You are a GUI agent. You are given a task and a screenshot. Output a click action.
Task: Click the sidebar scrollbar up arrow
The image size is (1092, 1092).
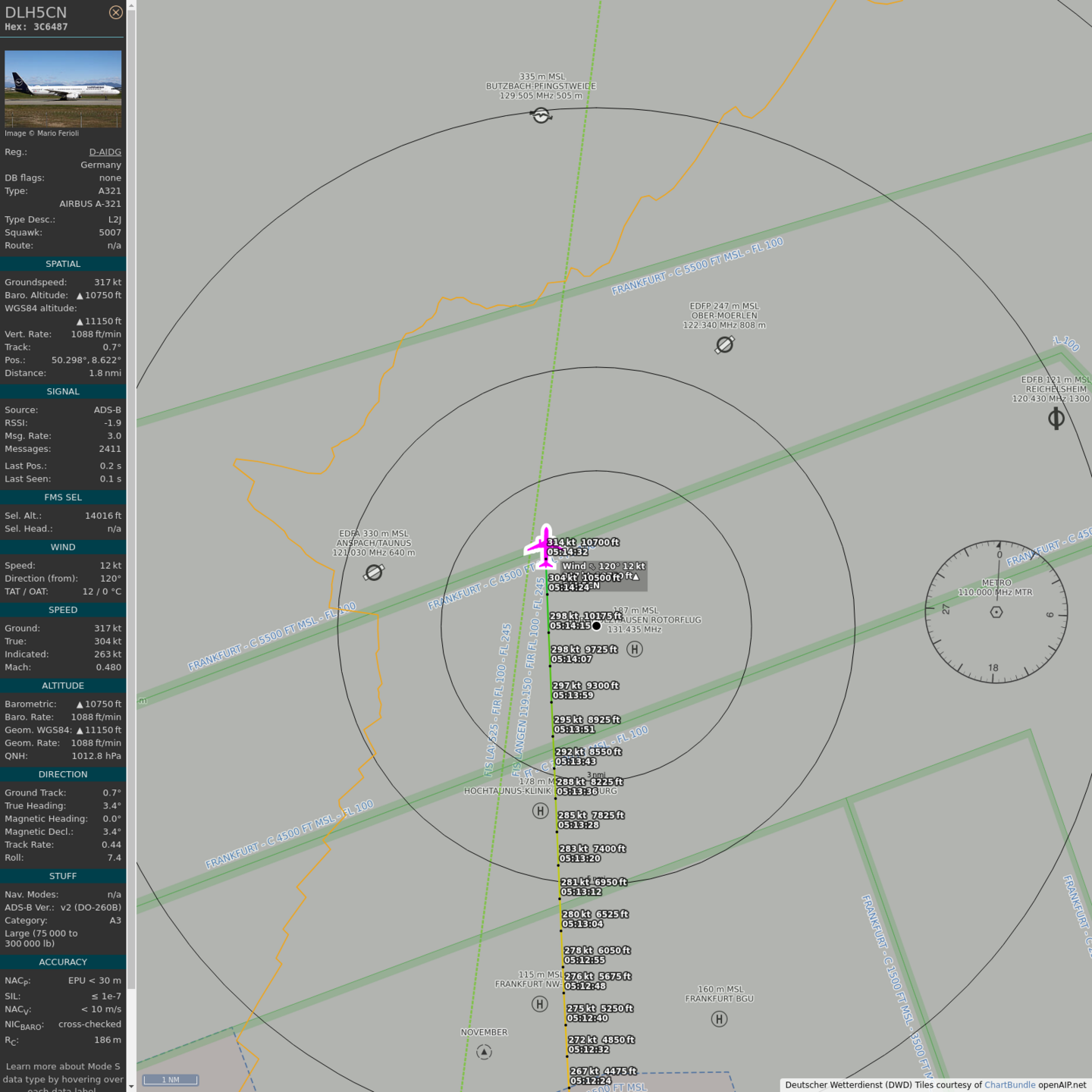click(x=131, y=5)
